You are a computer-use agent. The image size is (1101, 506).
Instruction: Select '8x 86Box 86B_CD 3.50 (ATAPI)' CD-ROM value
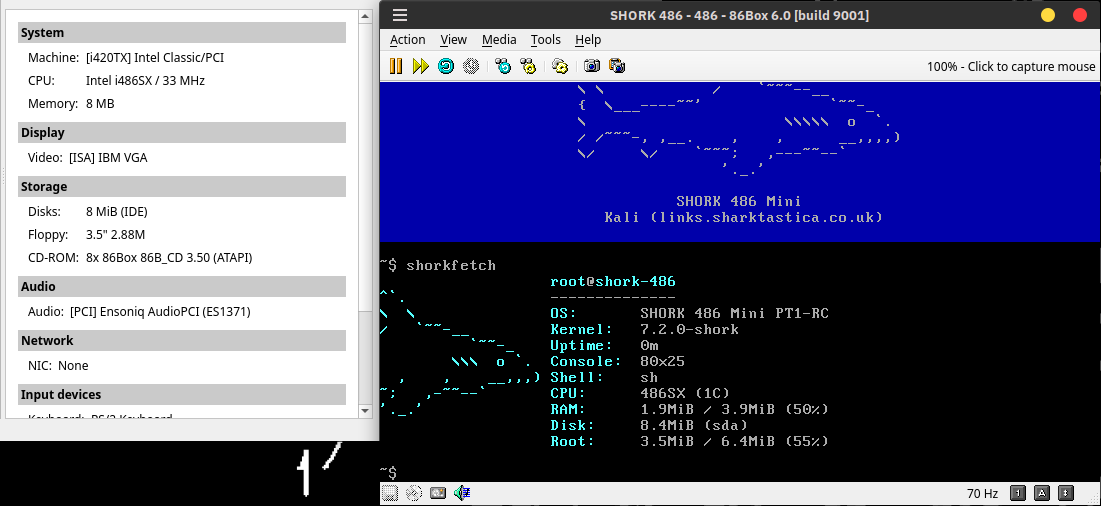tap(169, 258)
